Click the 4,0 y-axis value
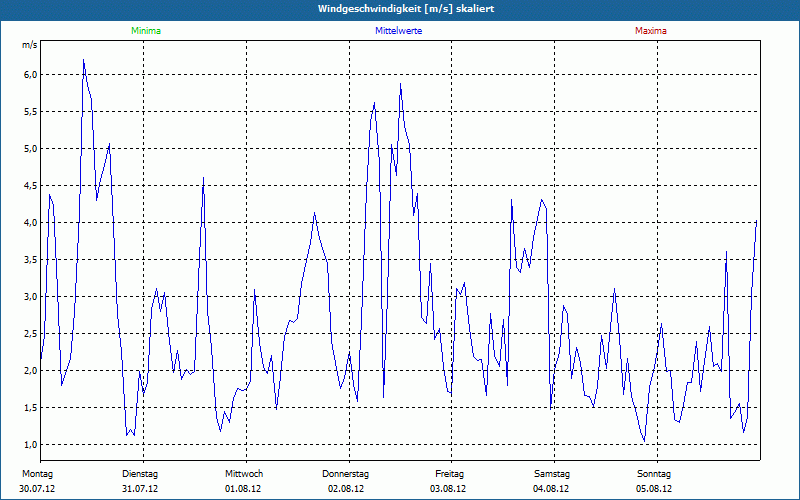 click(x=30, y=222)
